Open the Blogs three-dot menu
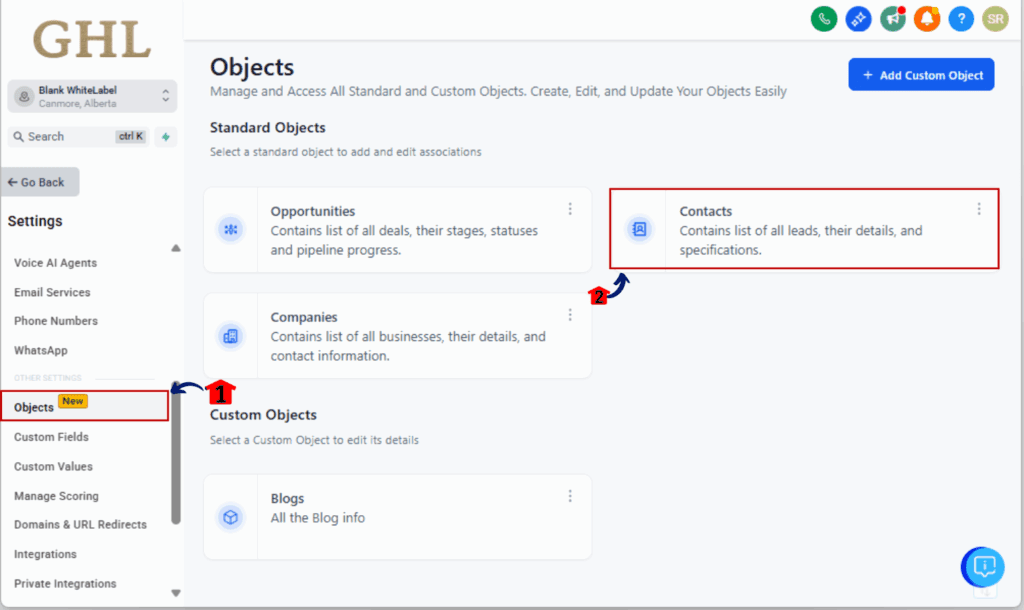This screenshot has width=1024, height=610. tap(570, 496)
